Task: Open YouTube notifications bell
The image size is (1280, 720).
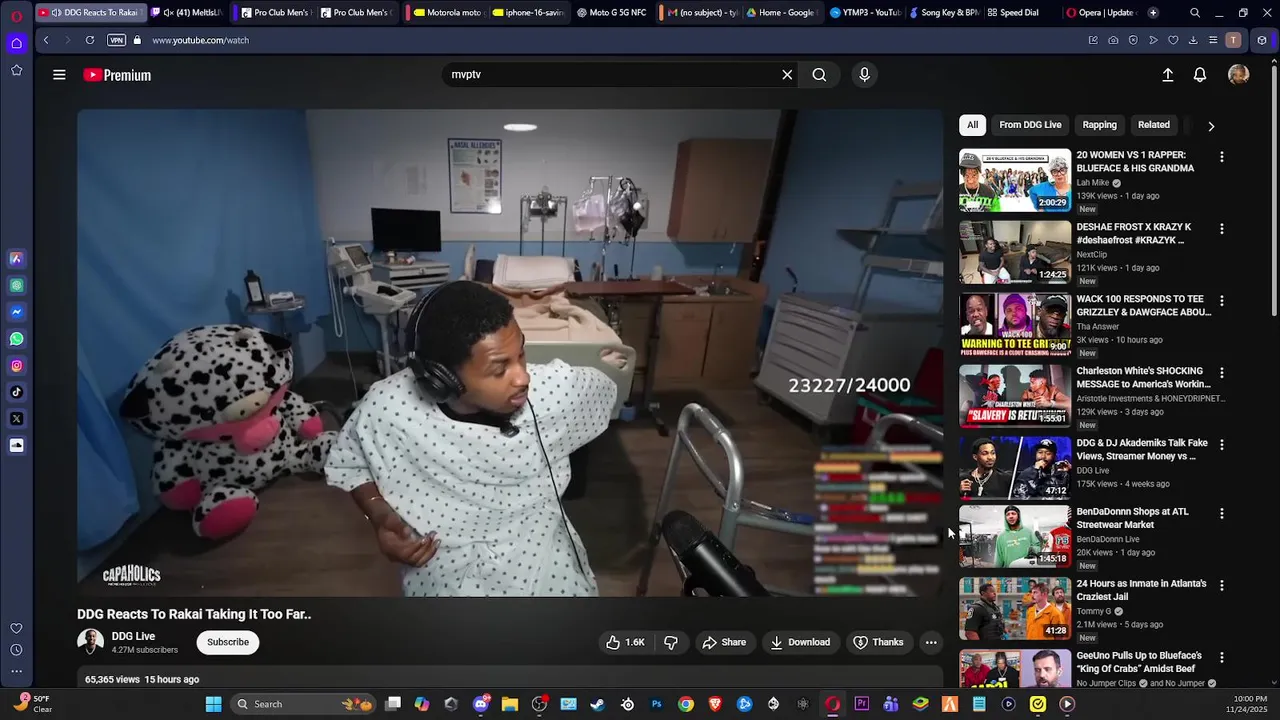Action: 1199,75
